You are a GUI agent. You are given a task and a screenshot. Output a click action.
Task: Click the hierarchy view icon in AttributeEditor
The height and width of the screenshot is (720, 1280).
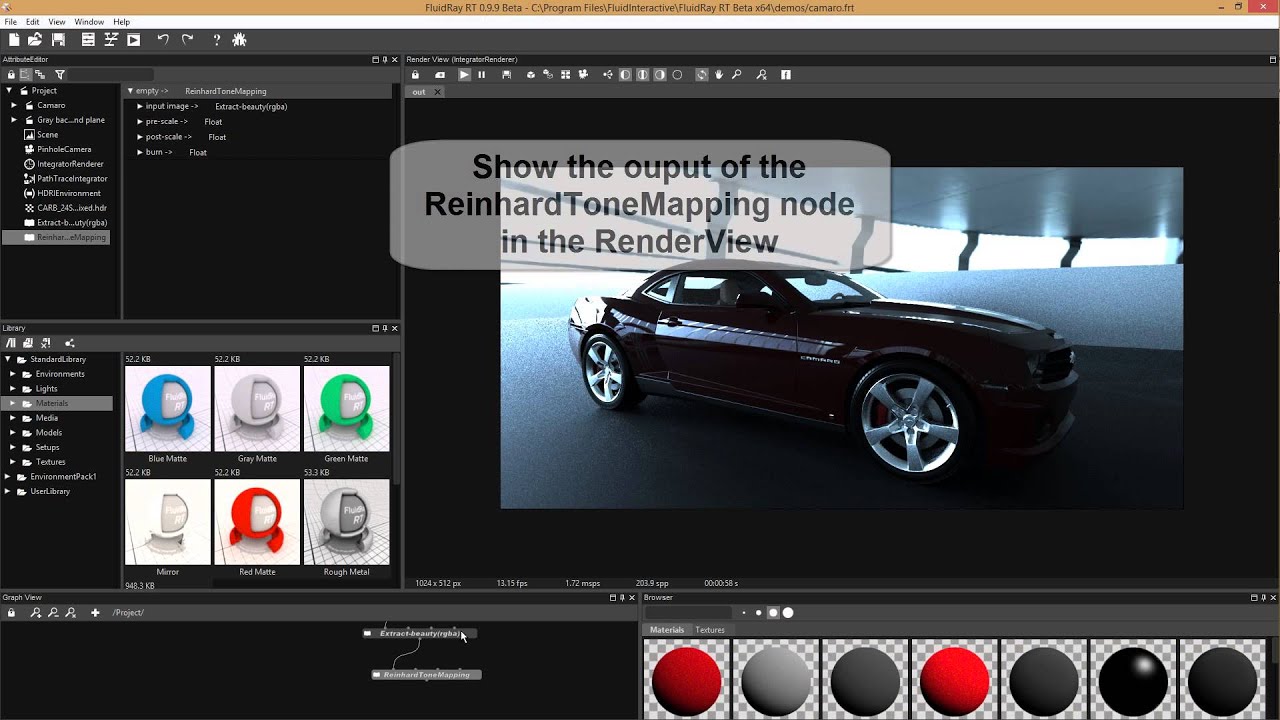(40, 74)
